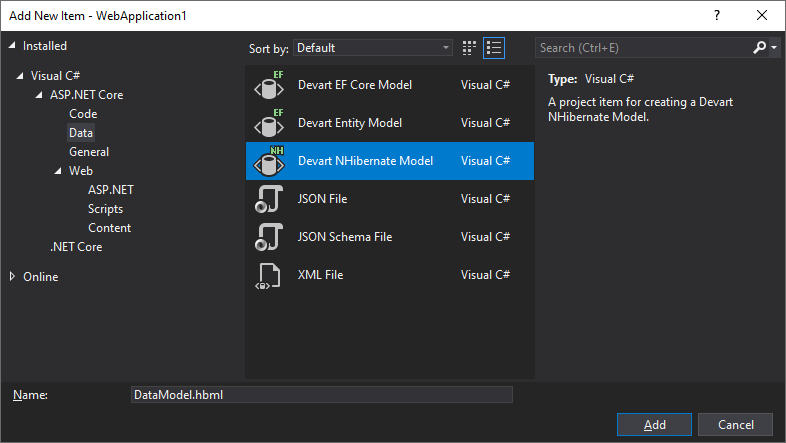Select the JSON Schema File icon
The image size is (786, 443).
click(269, 237)
